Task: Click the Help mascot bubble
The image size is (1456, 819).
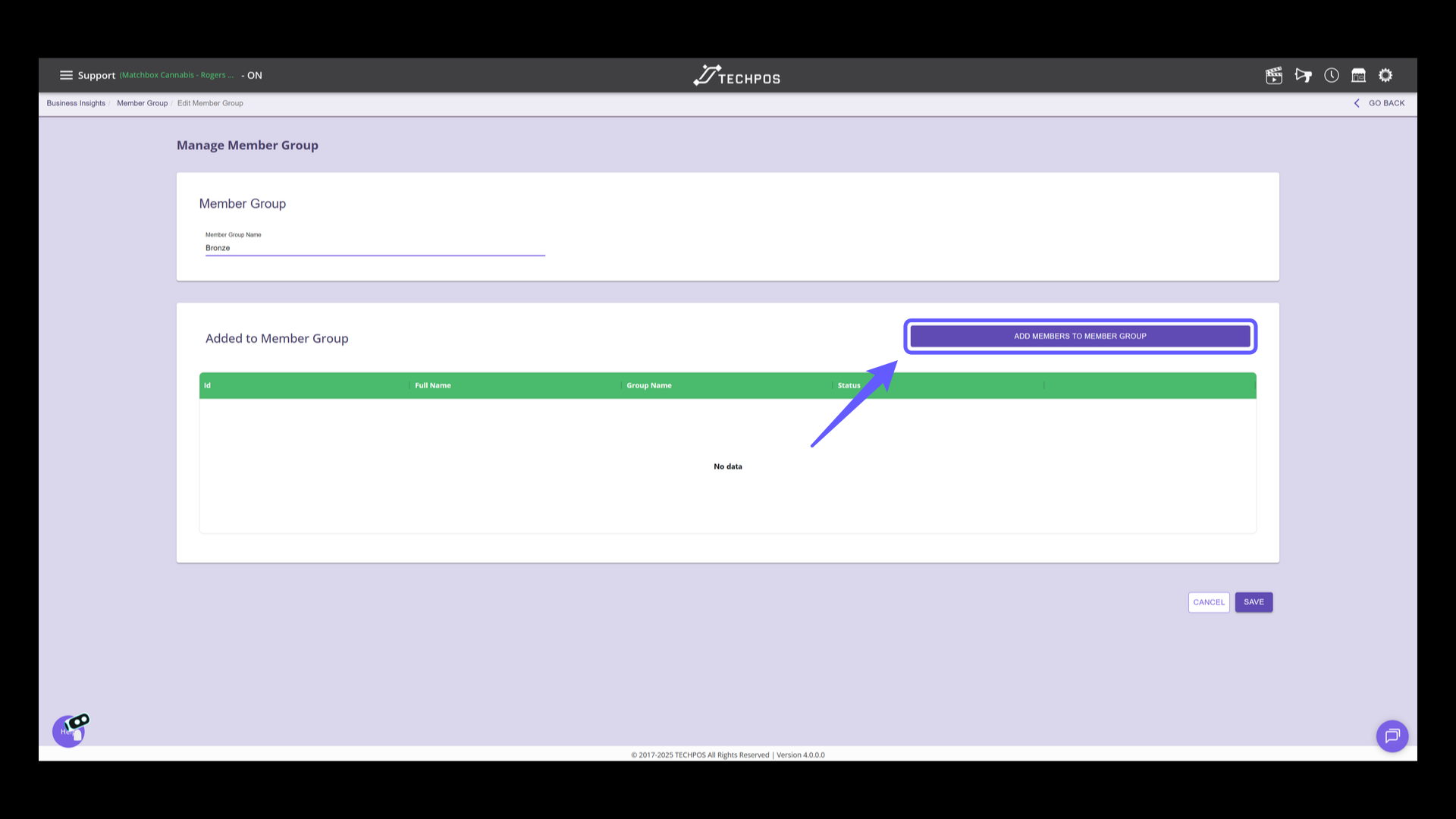Action: click(69, 732)
